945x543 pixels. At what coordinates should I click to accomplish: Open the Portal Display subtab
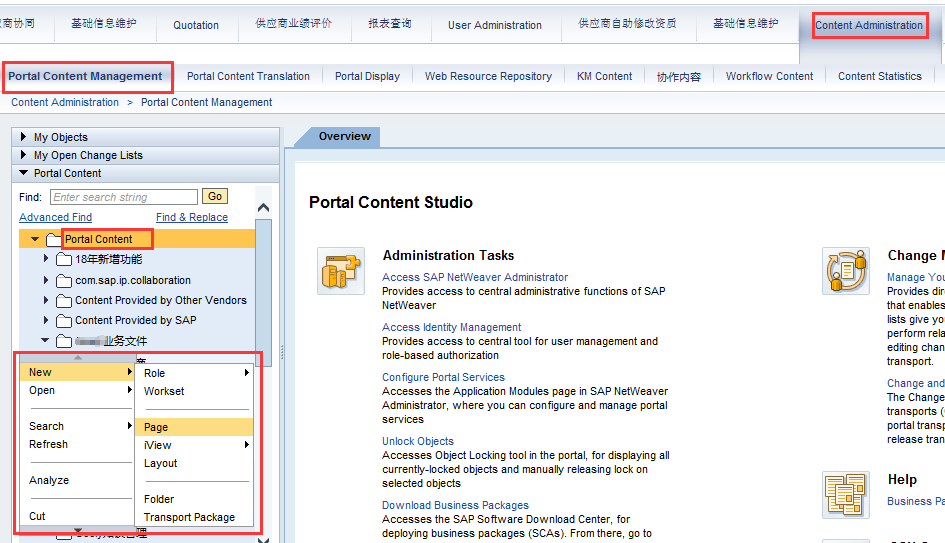(368, 77)
